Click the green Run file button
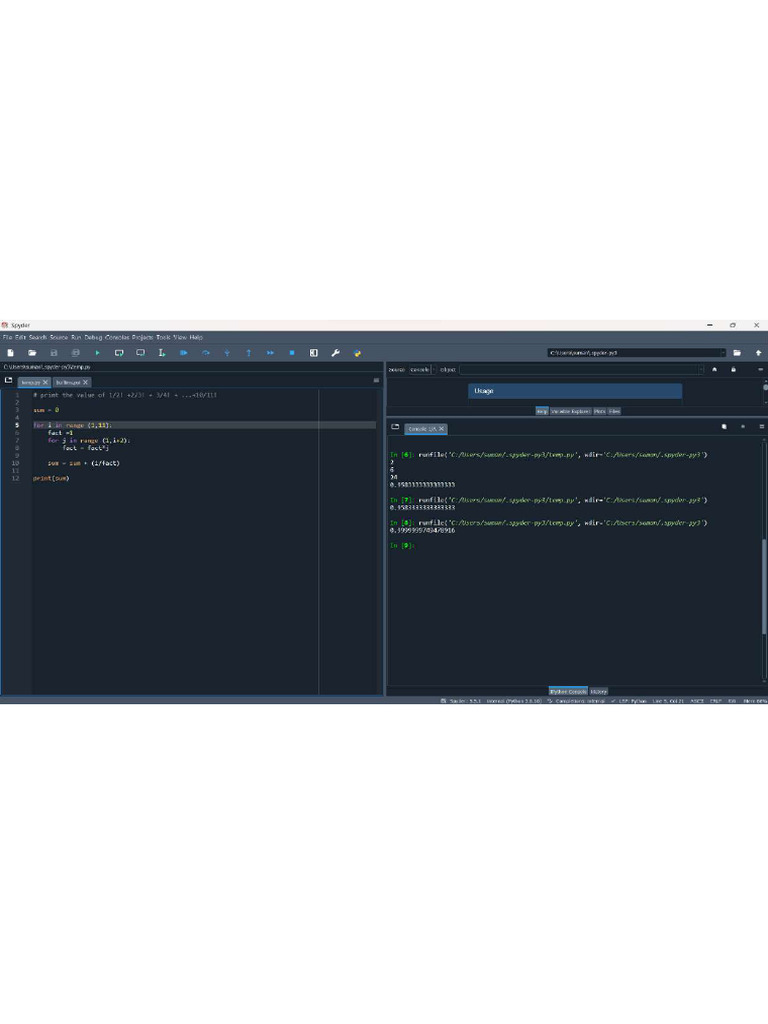This screenshot has width=768, height=1024. pyautogui.click(x=97, y=353)
